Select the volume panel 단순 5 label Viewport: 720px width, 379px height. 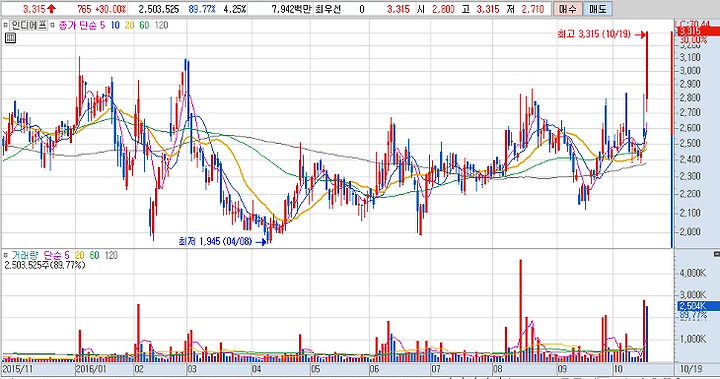[x=56, y=255]
